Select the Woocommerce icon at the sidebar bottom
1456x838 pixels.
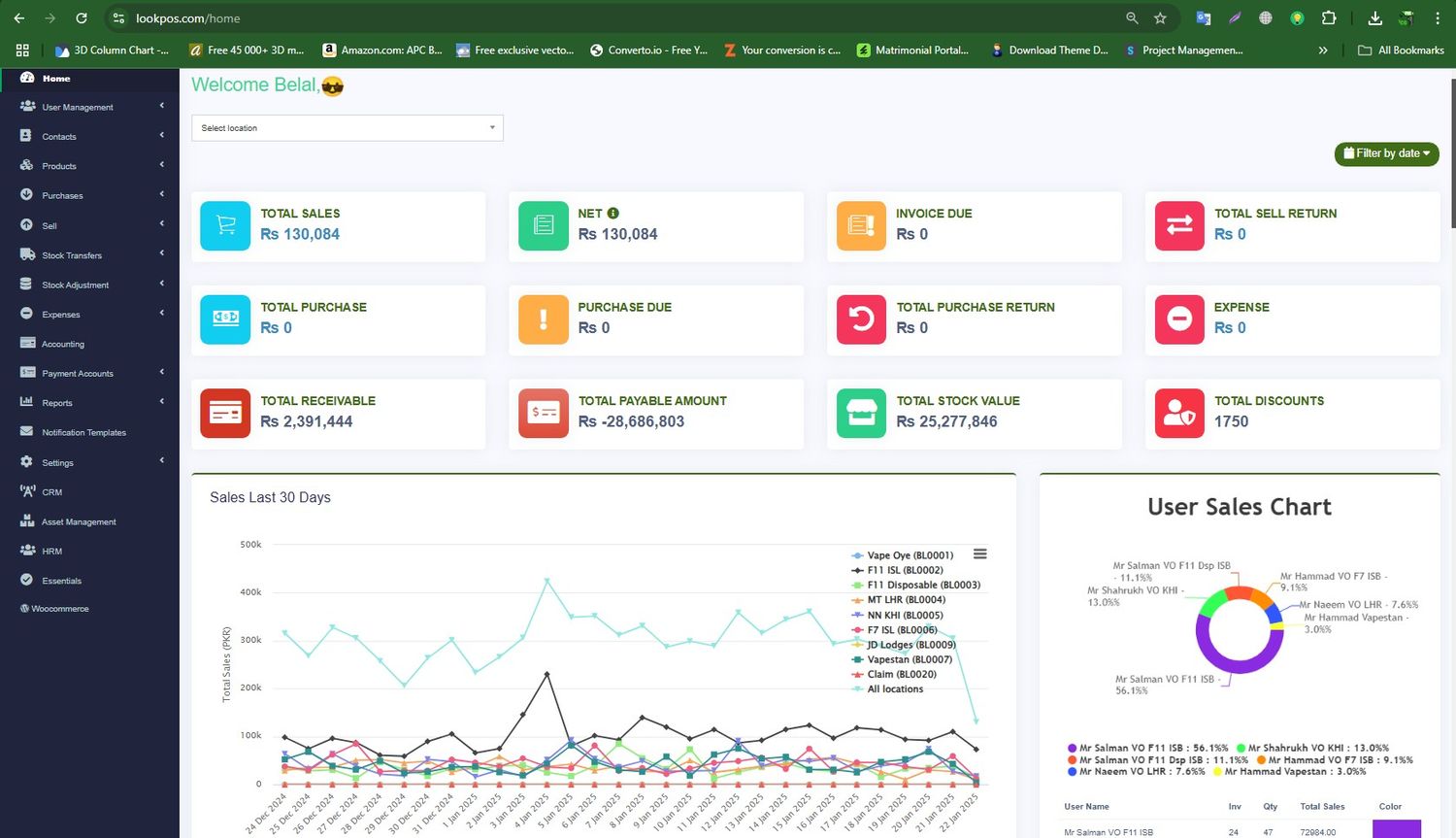tap(26, 608)
